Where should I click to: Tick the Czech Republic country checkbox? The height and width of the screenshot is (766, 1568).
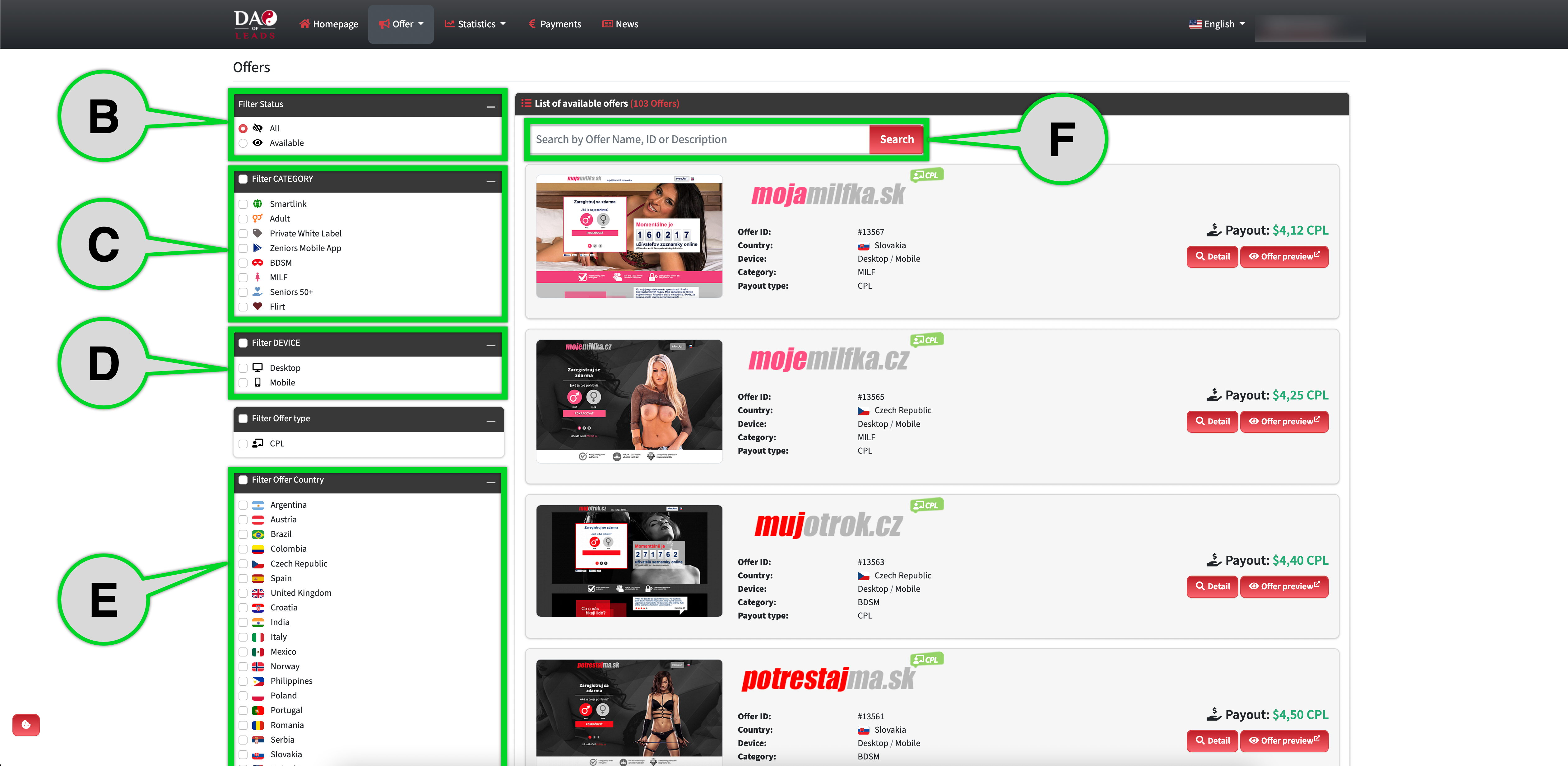tap(244, 564)
